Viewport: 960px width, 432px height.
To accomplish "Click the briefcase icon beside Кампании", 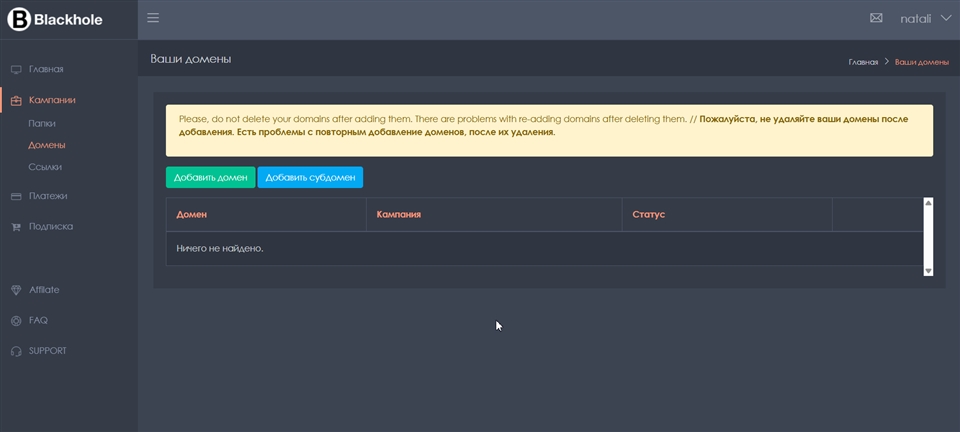I will pos(16,100).
